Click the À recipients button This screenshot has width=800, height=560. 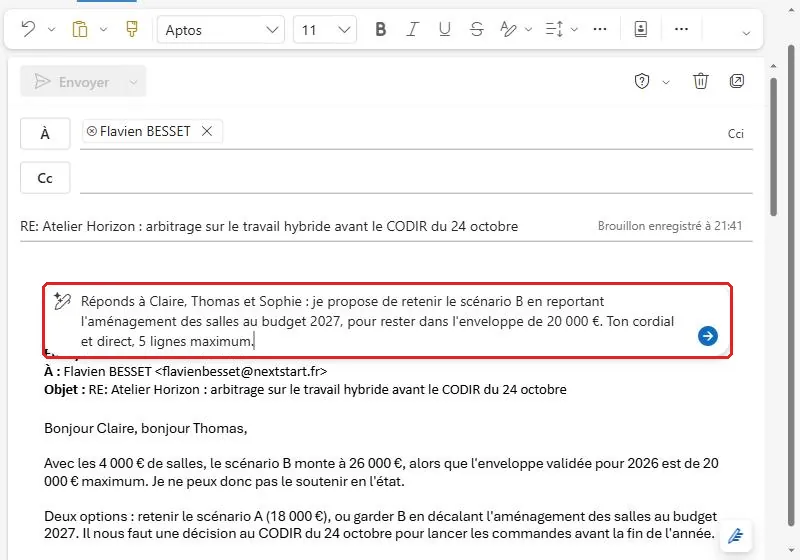[x=45, y=134]
